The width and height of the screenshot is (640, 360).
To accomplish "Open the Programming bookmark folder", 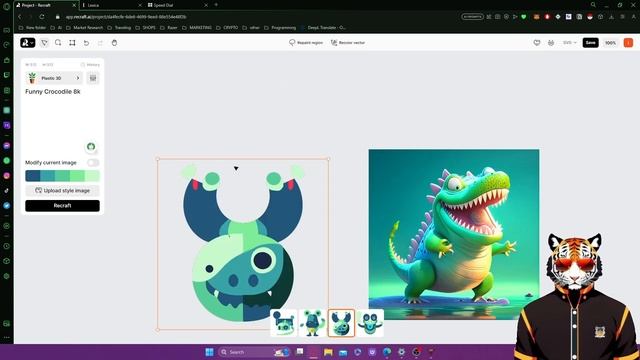I will 280,28.
